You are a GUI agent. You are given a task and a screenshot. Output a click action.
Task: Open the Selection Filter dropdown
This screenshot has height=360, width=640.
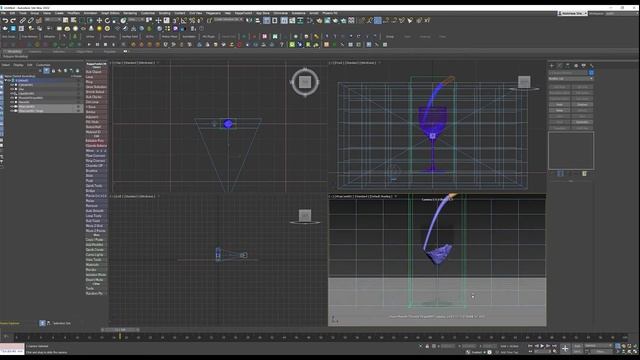pos(52,20)
